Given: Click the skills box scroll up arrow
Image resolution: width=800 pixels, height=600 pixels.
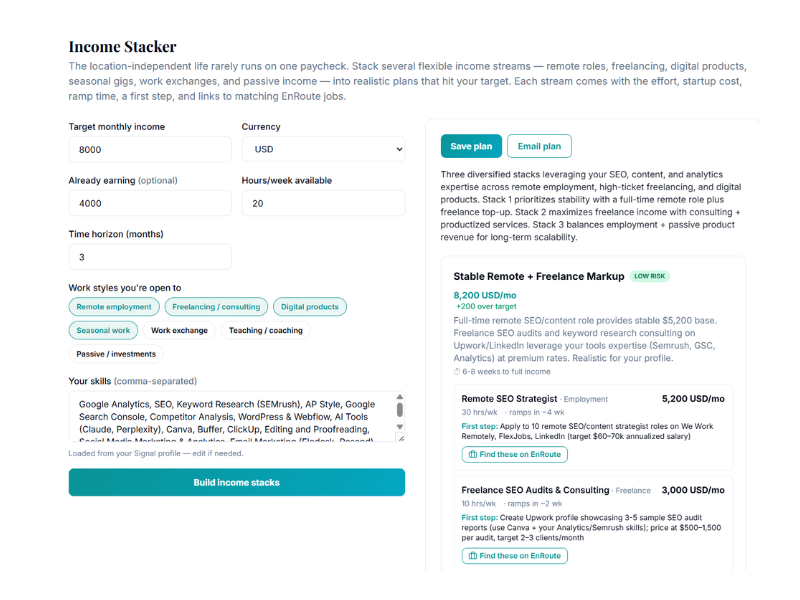Looking at the screenshot, I should 400,396.
